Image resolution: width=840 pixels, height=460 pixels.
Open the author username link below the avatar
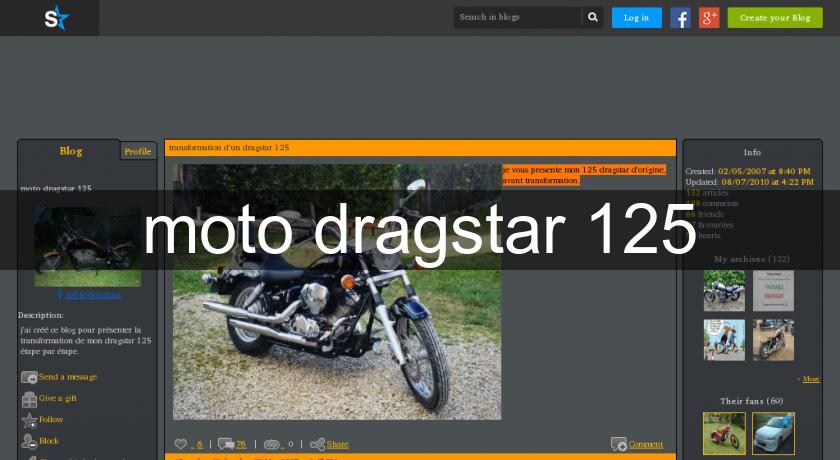point(92,295)
